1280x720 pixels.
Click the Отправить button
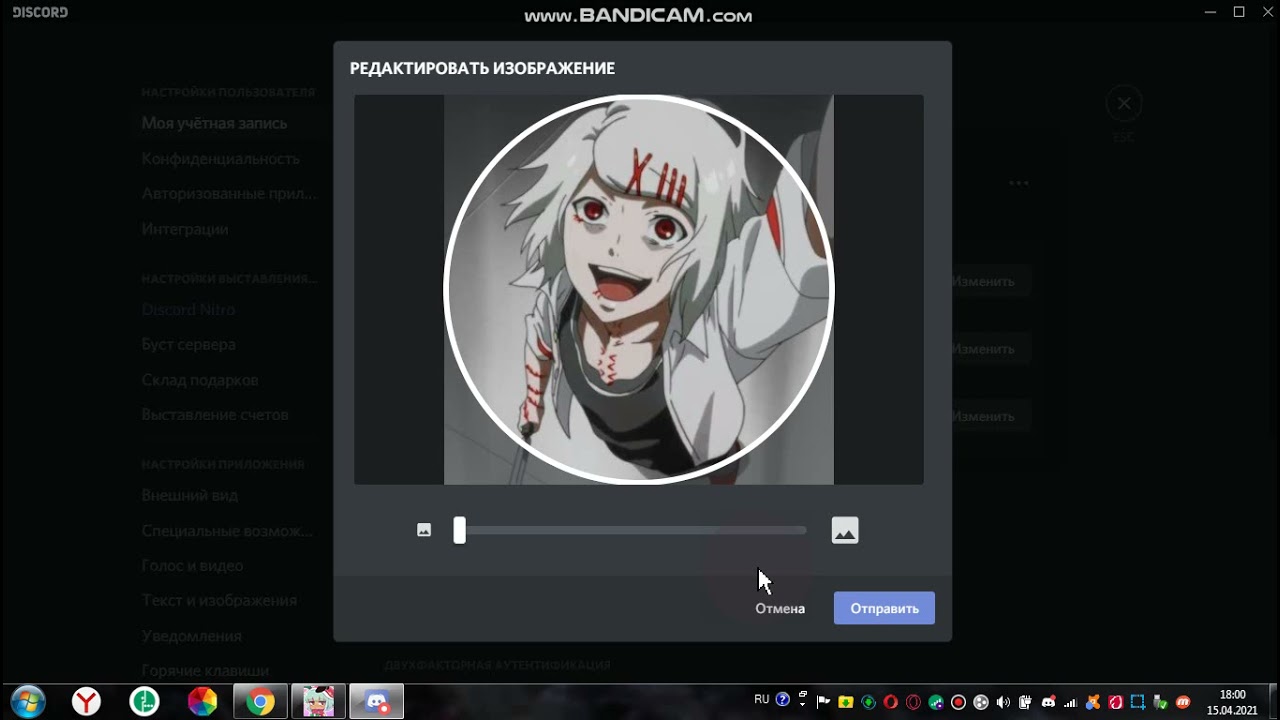tap(884, 608)
